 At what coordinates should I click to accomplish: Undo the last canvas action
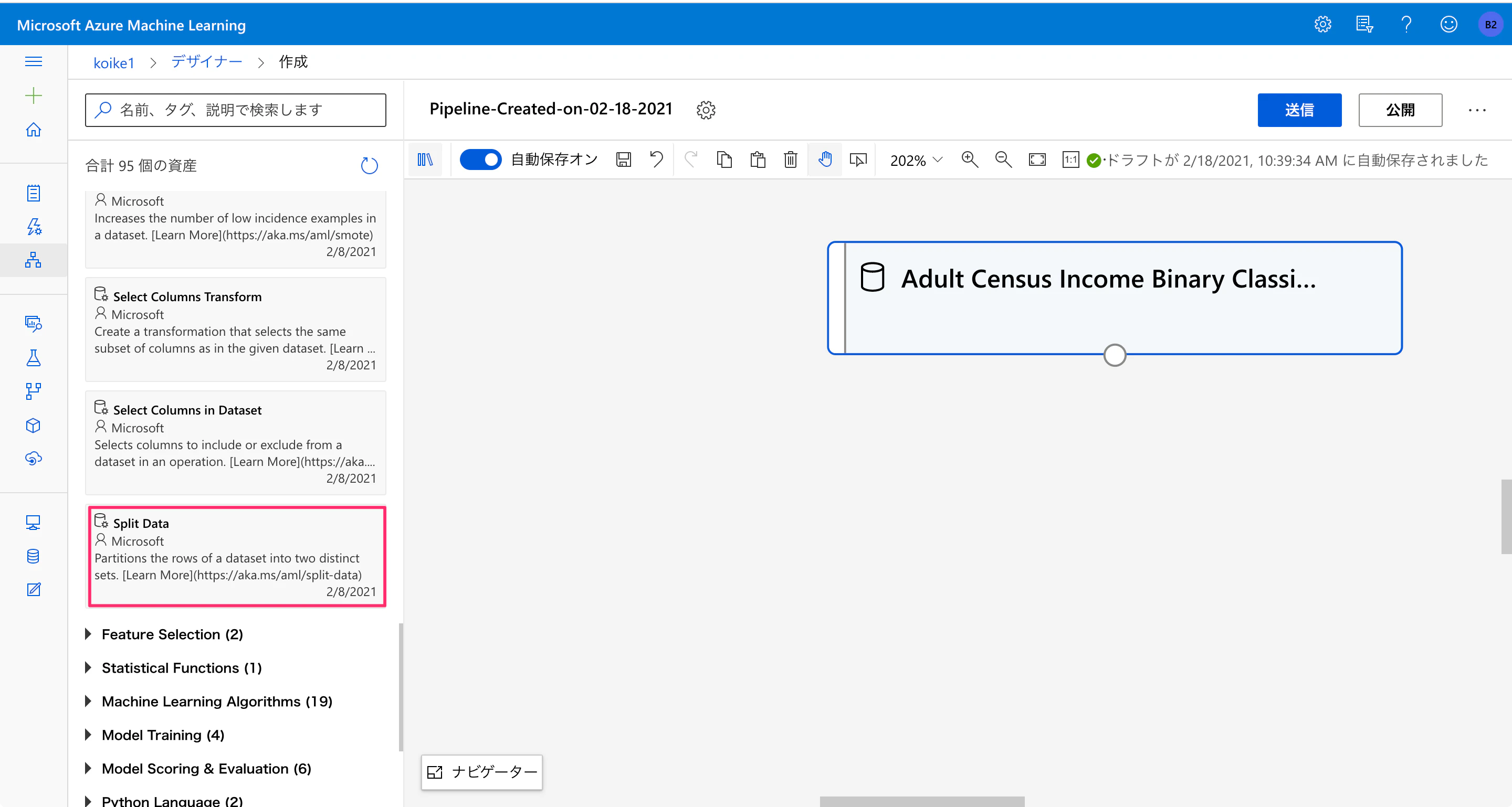[x=656, y=160]
